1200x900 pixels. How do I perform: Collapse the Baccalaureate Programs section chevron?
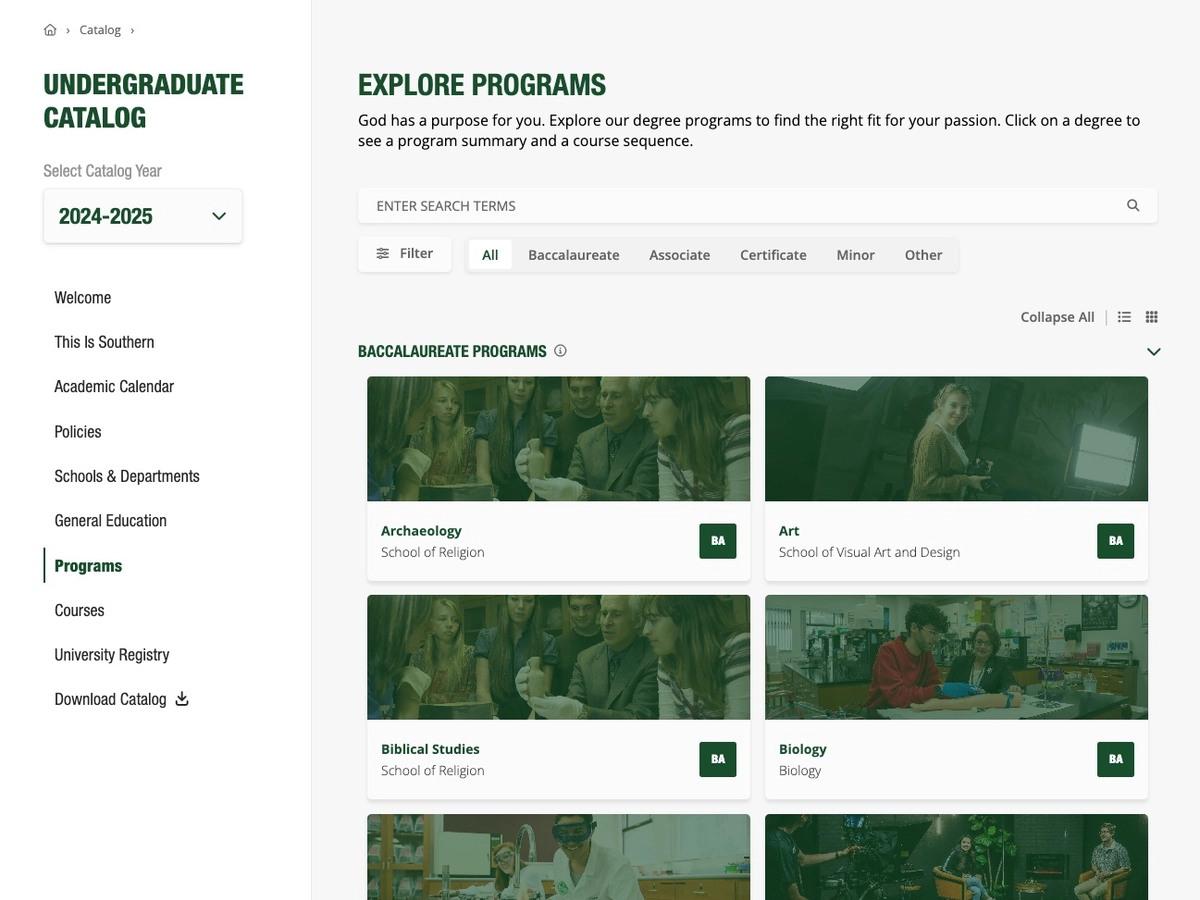click(1154, 351)
